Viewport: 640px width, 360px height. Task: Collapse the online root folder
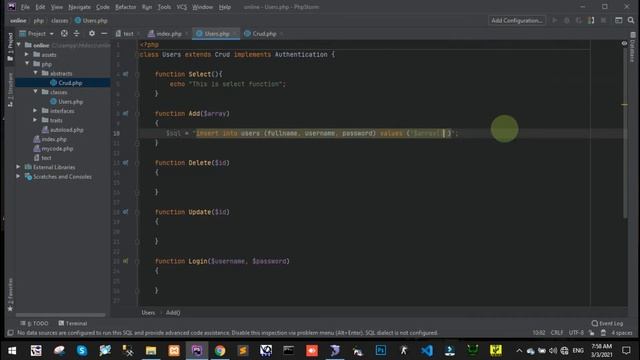click(x=19, y=45)
